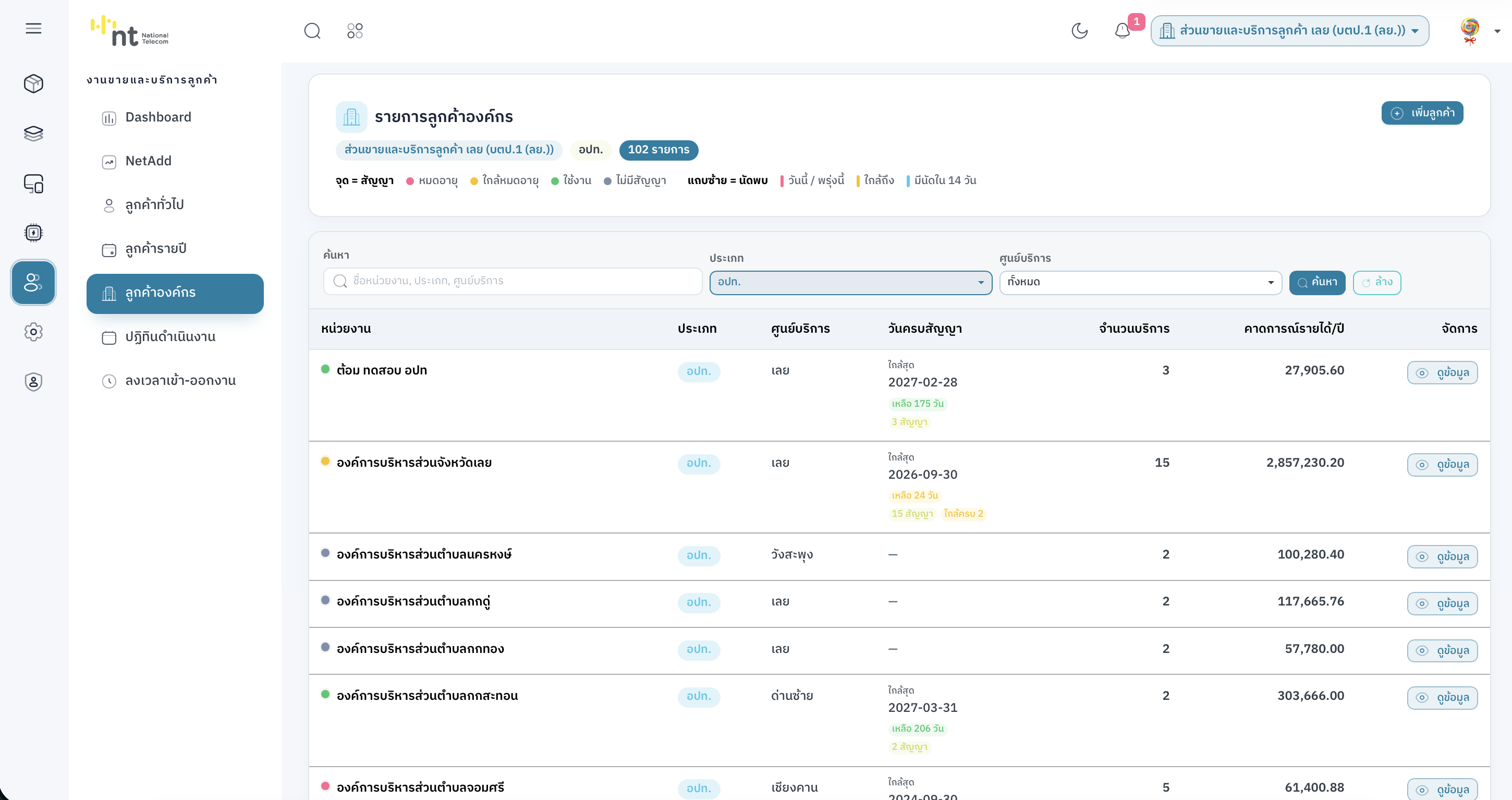Open ลงเวลาเข้า-ออกงาน menu item
This screenshot has height=800, width=1512.
[x=175, y=381]
